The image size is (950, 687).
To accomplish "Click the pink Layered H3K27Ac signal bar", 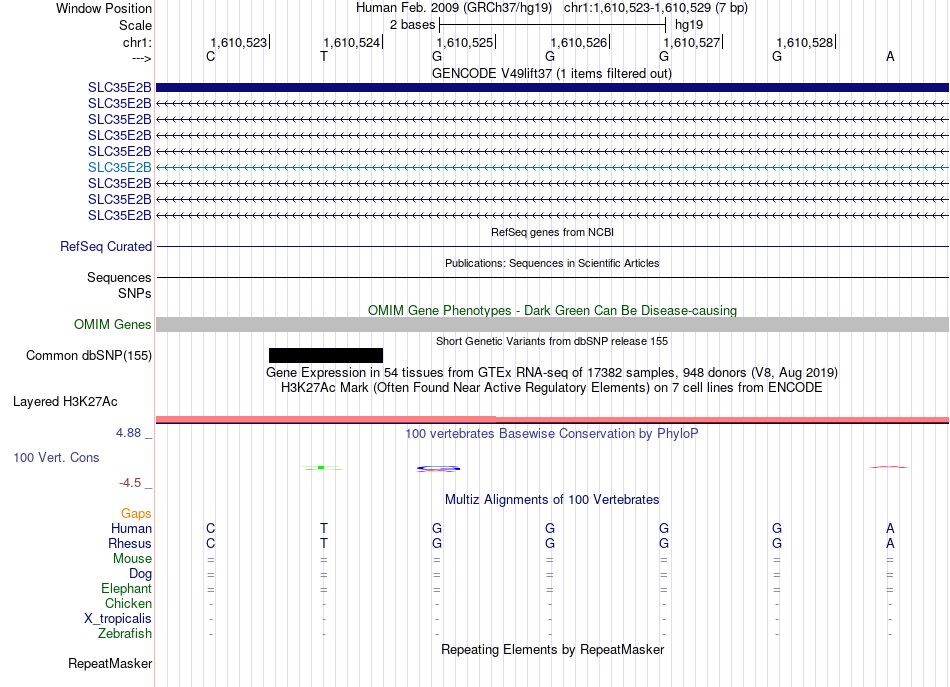I will coord(552,419).
